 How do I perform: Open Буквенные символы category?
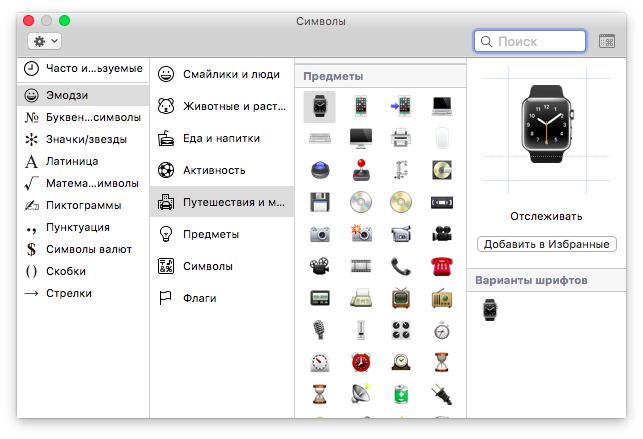click(83, 117)
